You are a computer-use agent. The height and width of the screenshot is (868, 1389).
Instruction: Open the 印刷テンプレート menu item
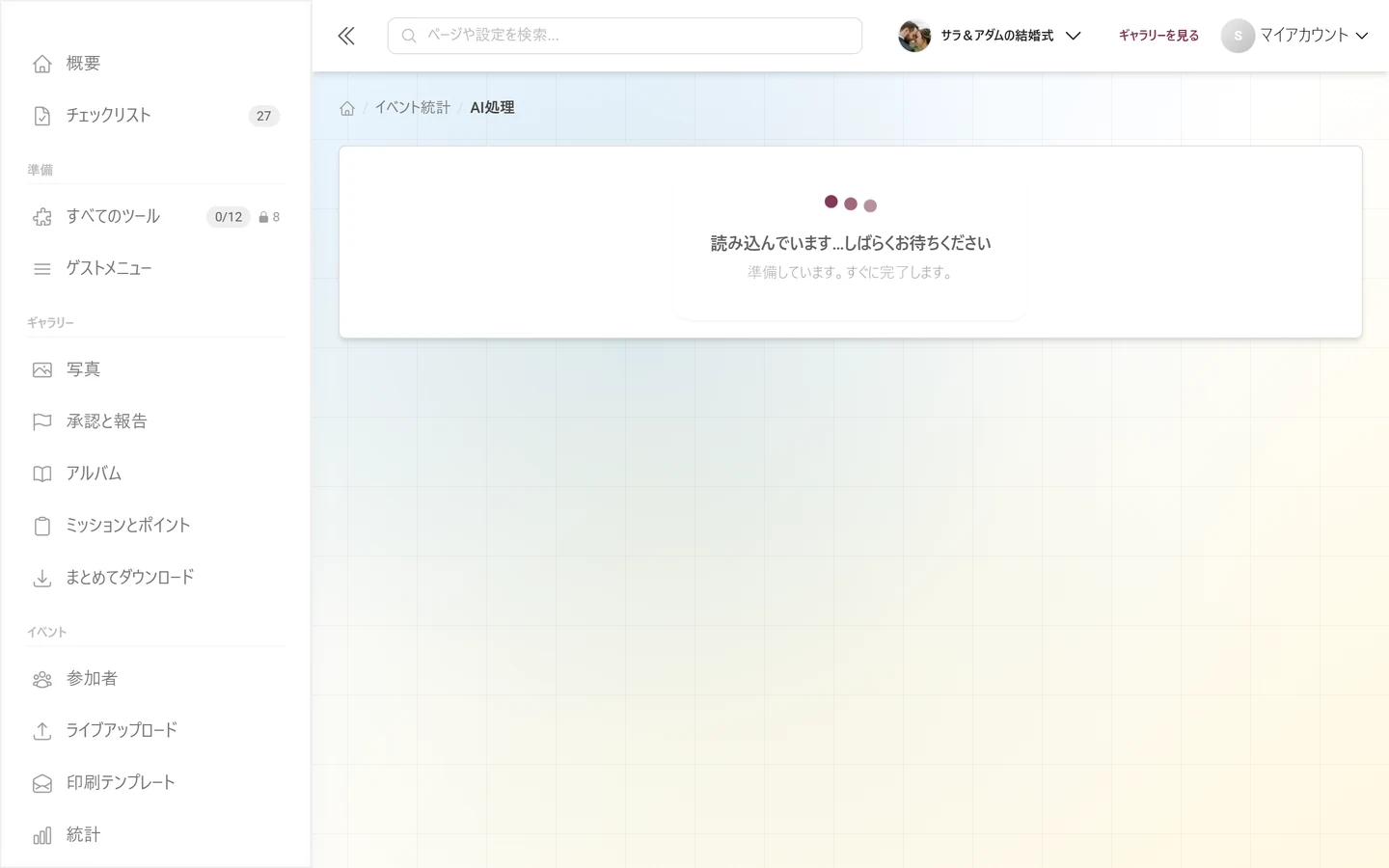(x=155, y=783)
